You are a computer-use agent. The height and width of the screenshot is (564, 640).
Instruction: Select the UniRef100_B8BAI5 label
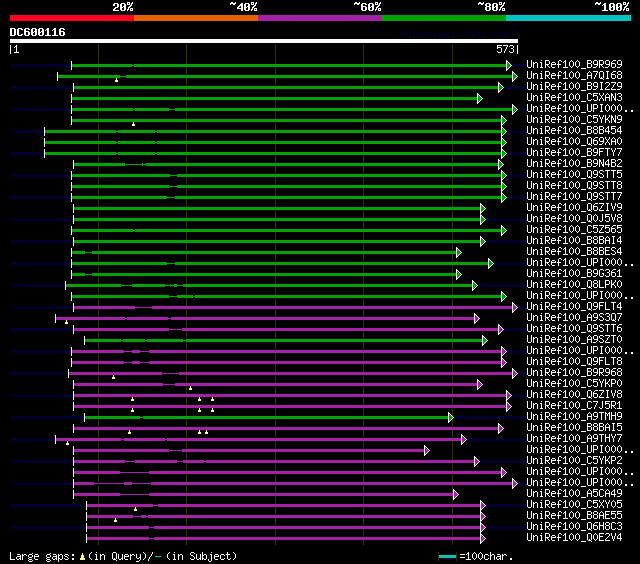pyautogui.click(x=574, y=428)
